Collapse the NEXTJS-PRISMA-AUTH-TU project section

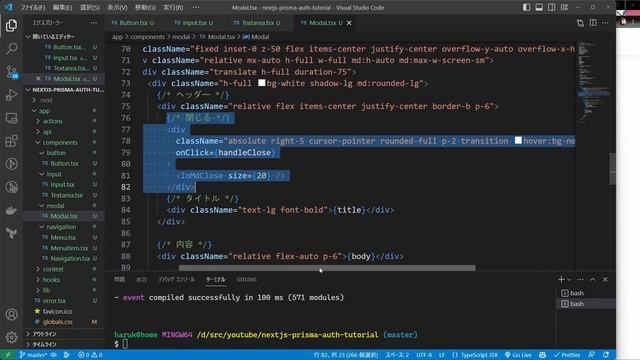point(63,90)
